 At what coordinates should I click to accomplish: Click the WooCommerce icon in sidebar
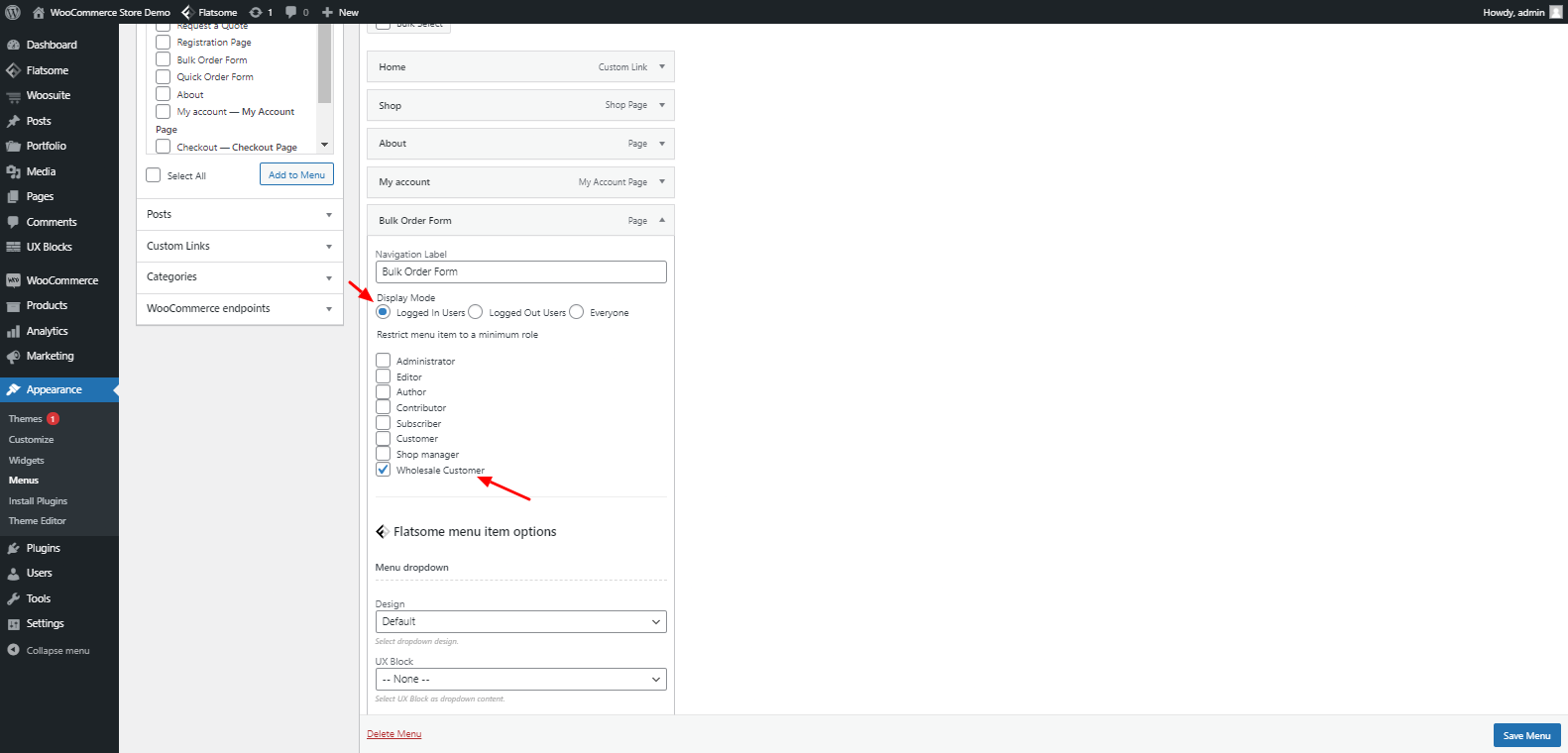point(13,280)
